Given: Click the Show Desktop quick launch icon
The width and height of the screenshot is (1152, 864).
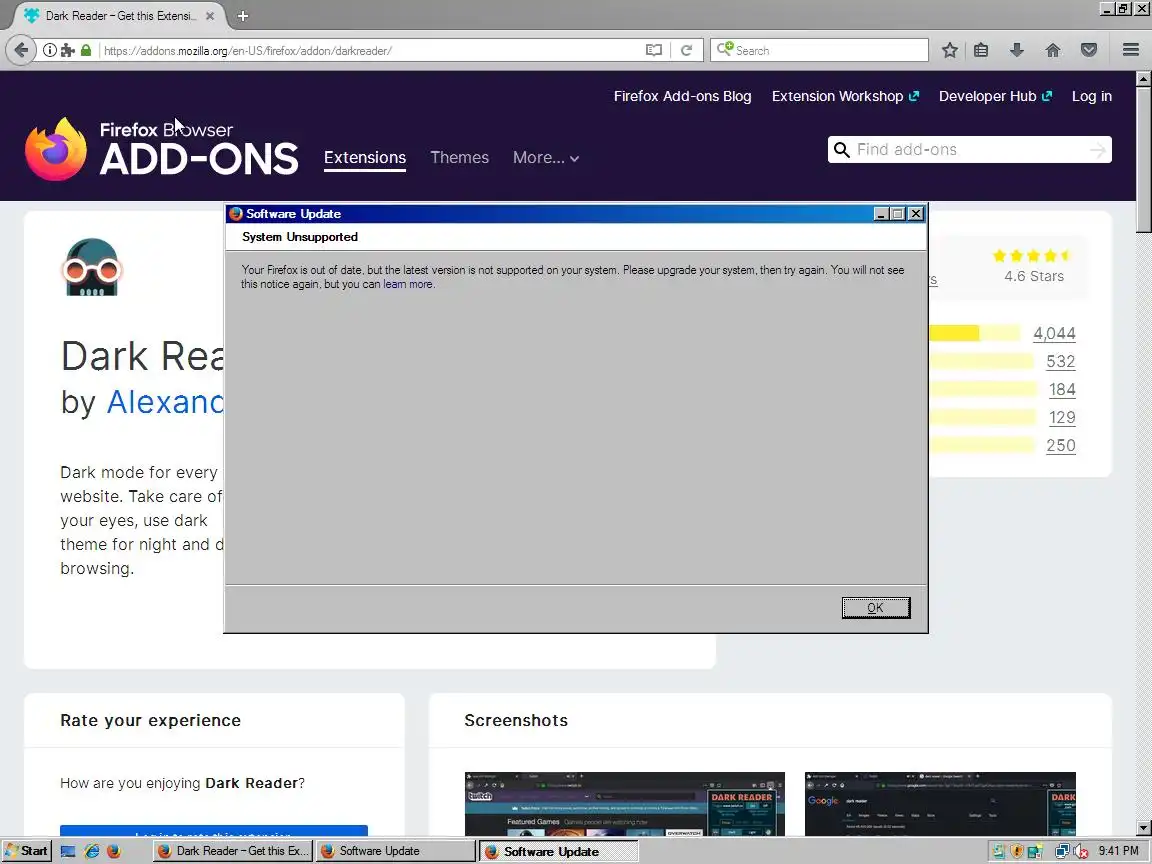Looking at the screenshot, I should [68, 851].
